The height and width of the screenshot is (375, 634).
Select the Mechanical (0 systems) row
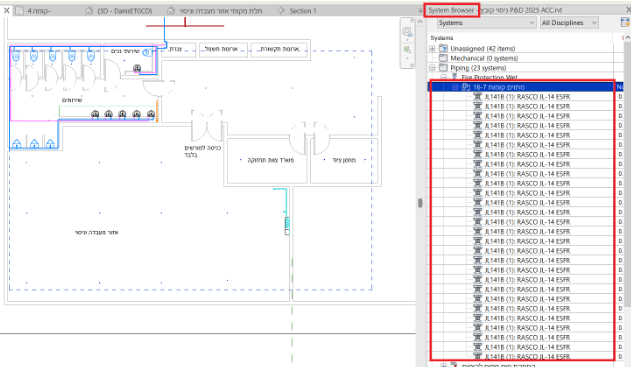[484, 58]
